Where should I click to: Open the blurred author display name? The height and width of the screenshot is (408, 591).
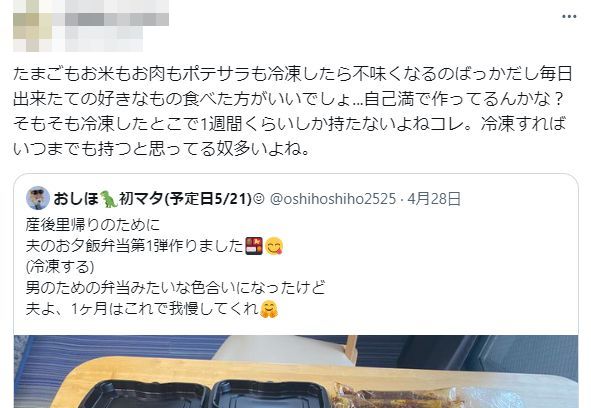pos(117,19)
